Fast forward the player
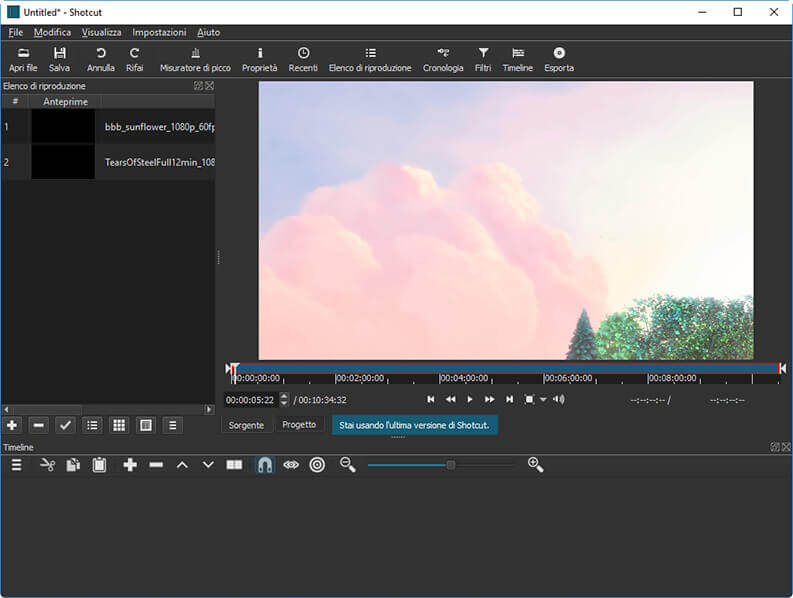Image resolution: width=793 pixels, height=598 pixels. pos(490,400)
